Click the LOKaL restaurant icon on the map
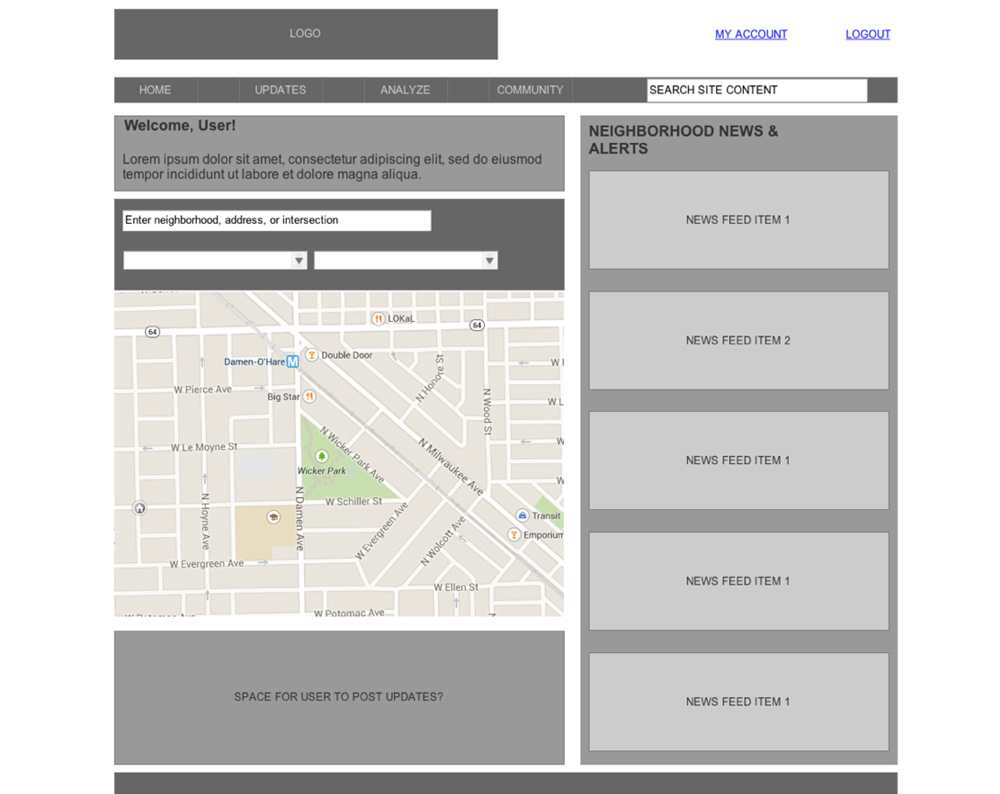The height and width of the screenshot is (794, 1000). [x=378, y=318]
